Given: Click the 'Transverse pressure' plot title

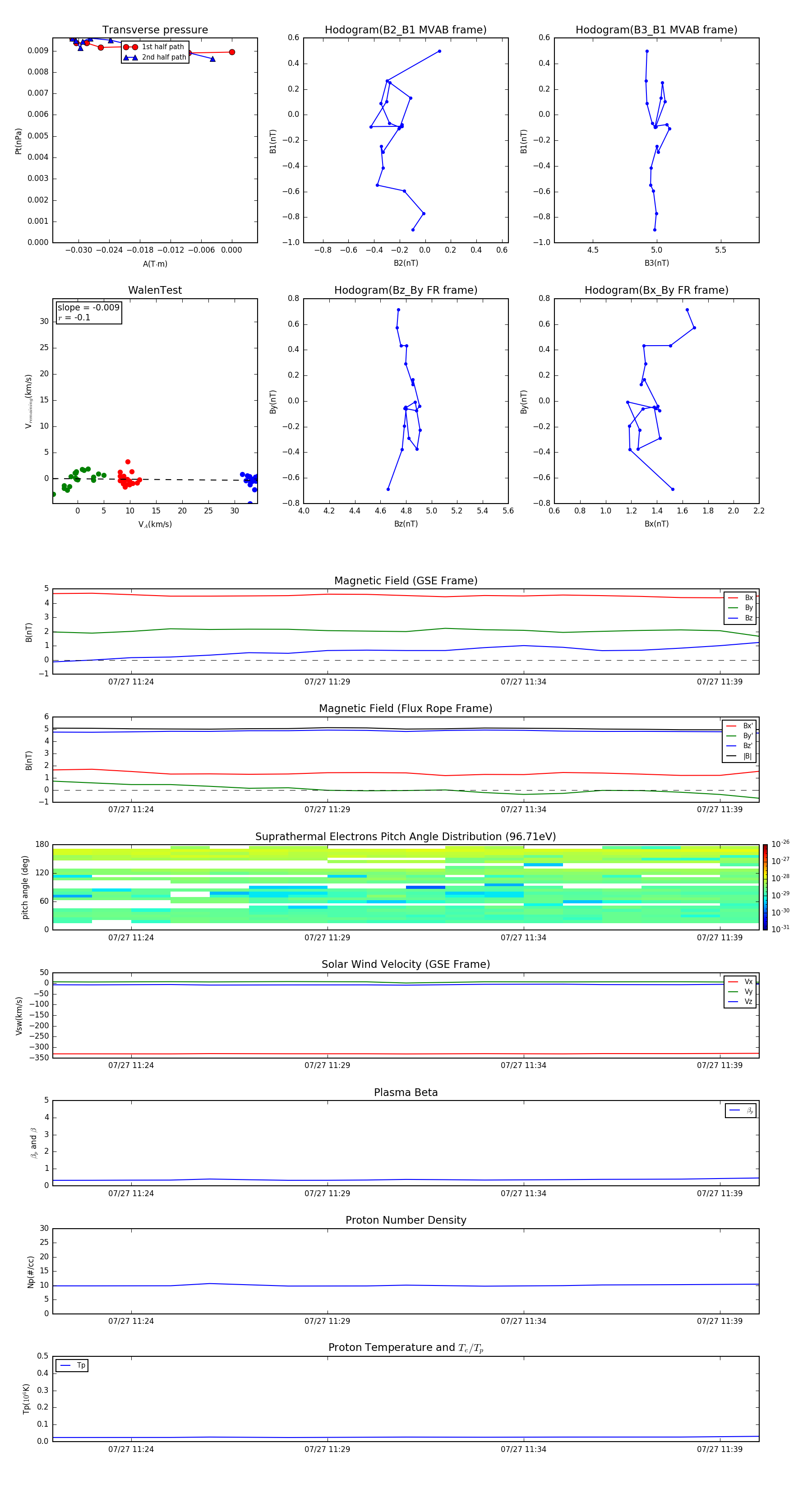Looking at the screenshot, I should point(155,30).
